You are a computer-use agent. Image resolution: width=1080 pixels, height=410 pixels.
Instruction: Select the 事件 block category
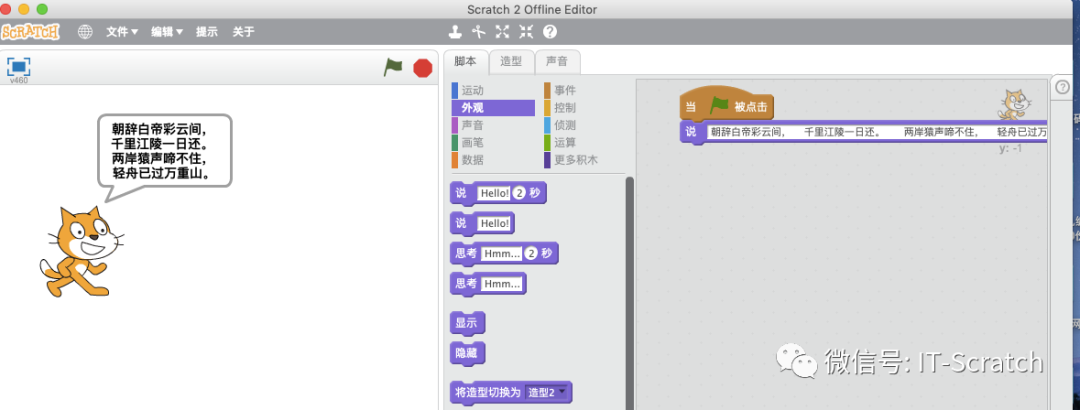(x=583, y=90)
